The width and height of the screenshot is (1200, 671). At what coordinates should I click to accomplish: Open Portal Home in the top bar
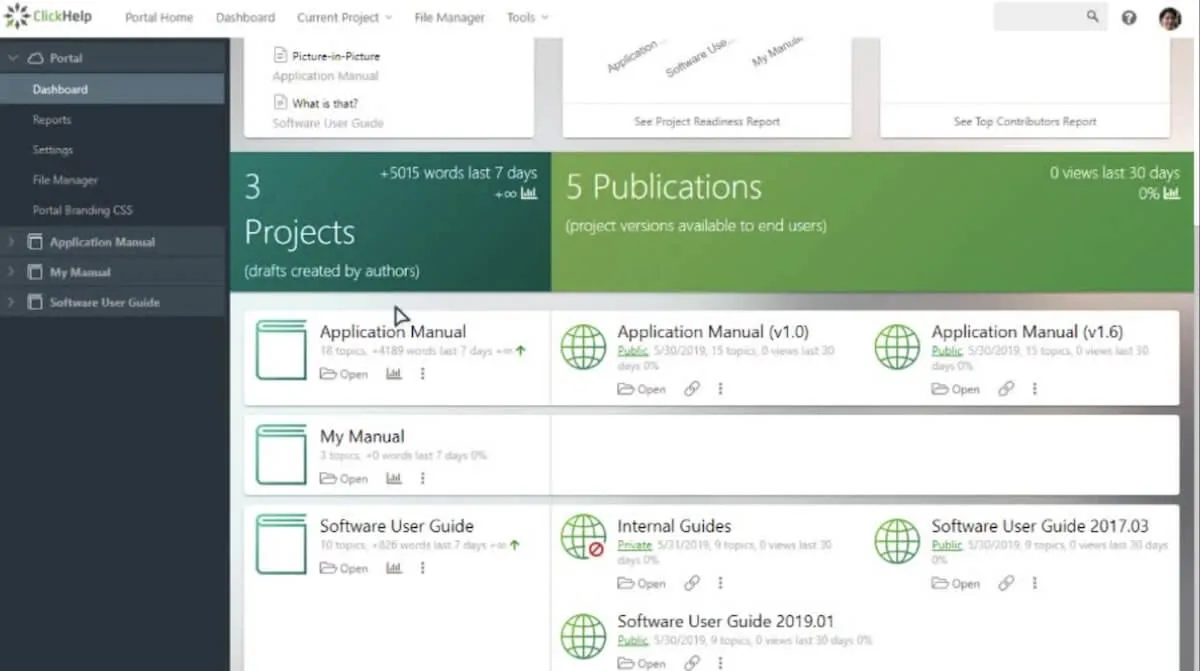pos(159,17)
